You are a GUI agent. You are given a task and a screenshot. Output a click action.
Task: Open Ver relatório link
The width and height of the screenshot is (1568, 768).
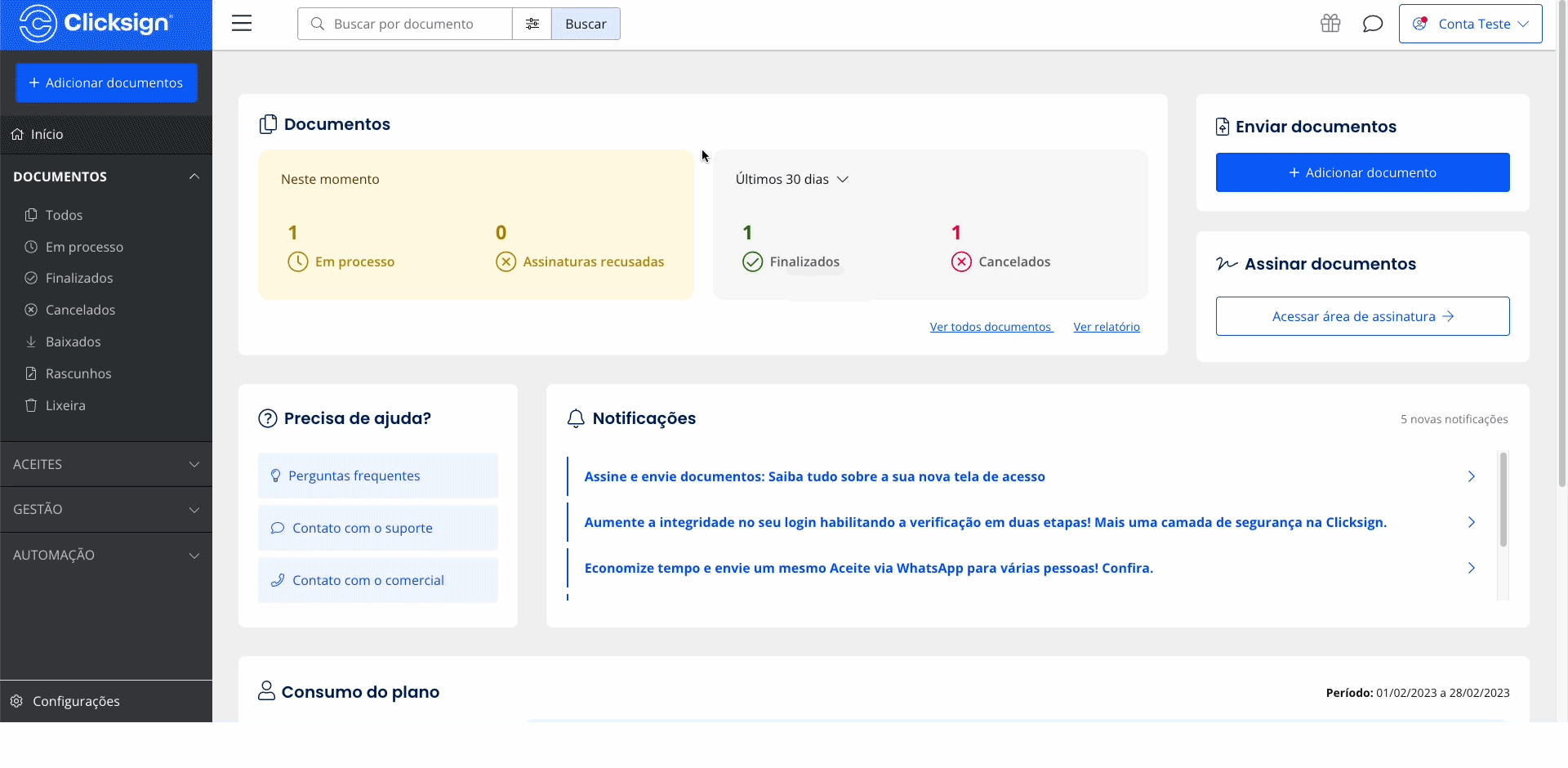coord(1107,327)
